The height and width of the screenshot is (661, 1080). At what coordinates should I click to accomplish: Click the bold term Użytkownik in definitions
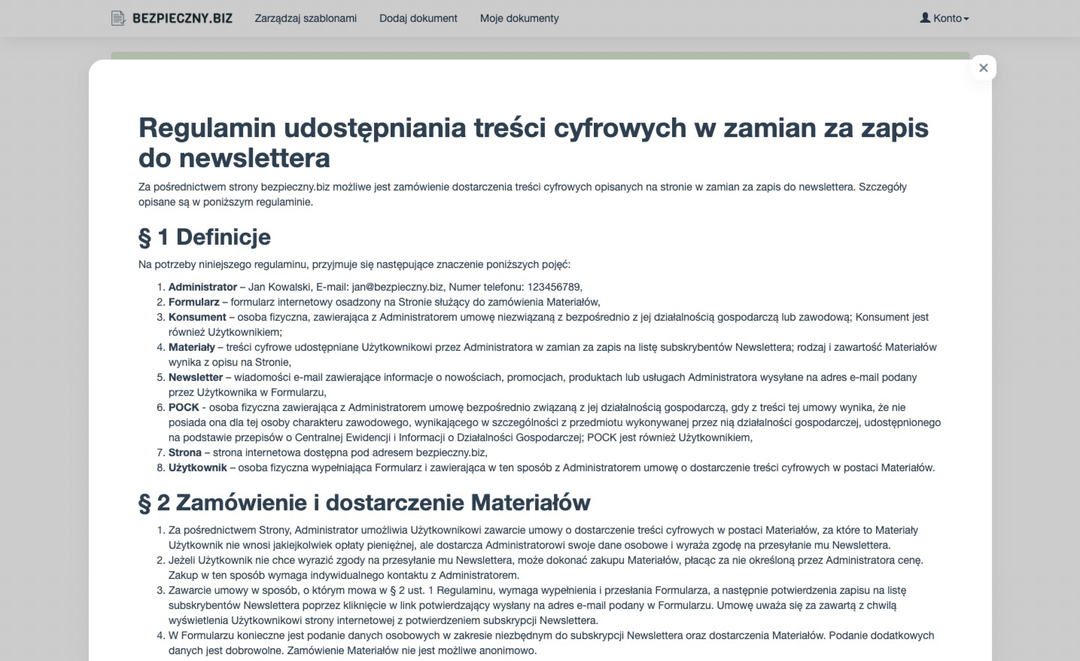197,468
